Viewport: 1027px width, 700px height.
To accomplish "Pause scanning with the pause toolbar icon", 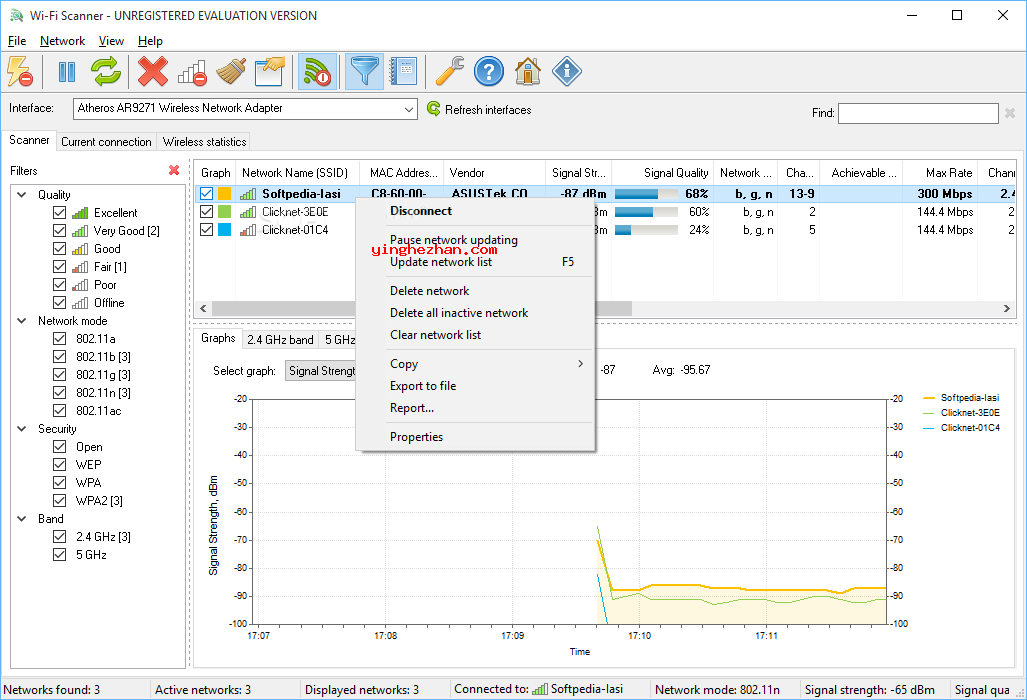I will click(x=67, y=71).
